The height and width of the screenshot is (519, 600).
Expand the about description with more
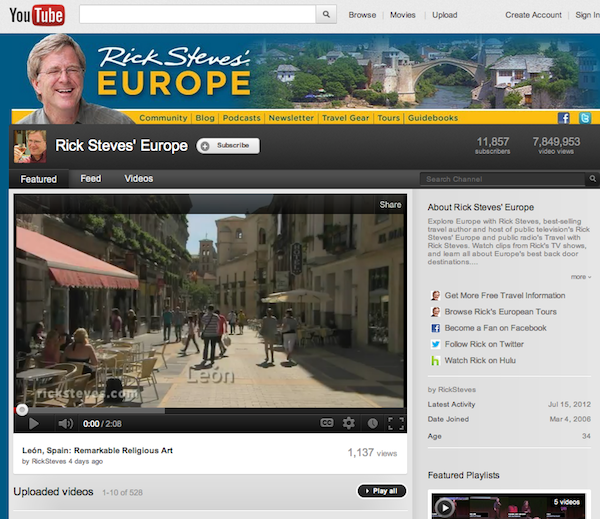[580, 277]
